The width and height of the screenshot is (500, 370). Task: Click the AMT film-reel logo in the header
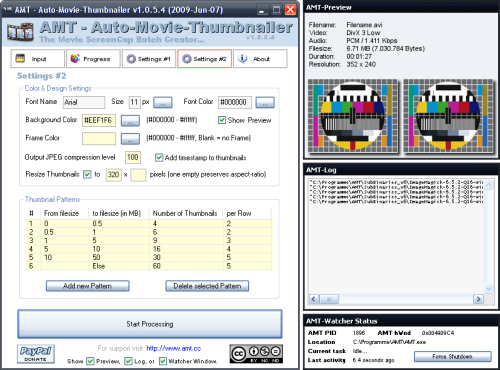pos(20,32)
